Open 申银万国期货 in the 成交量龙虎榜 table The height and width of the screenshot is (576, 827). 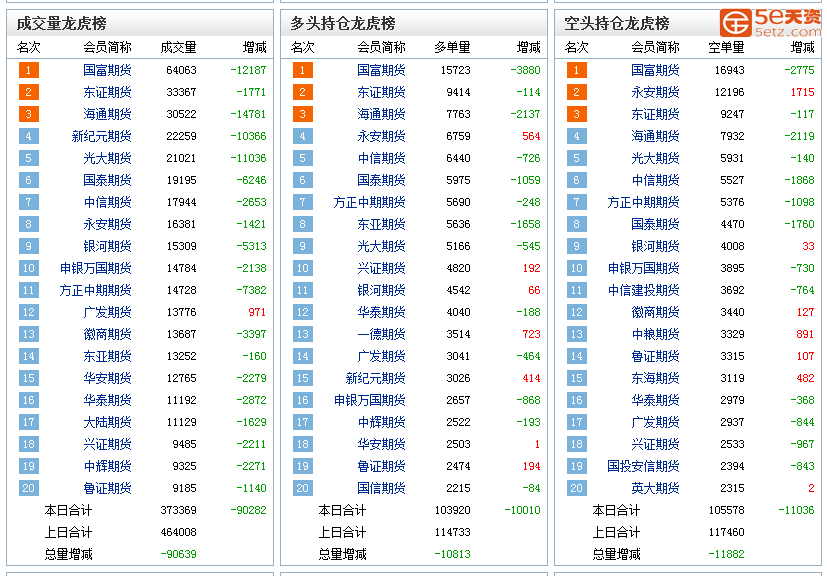click(x=95, y=268)
